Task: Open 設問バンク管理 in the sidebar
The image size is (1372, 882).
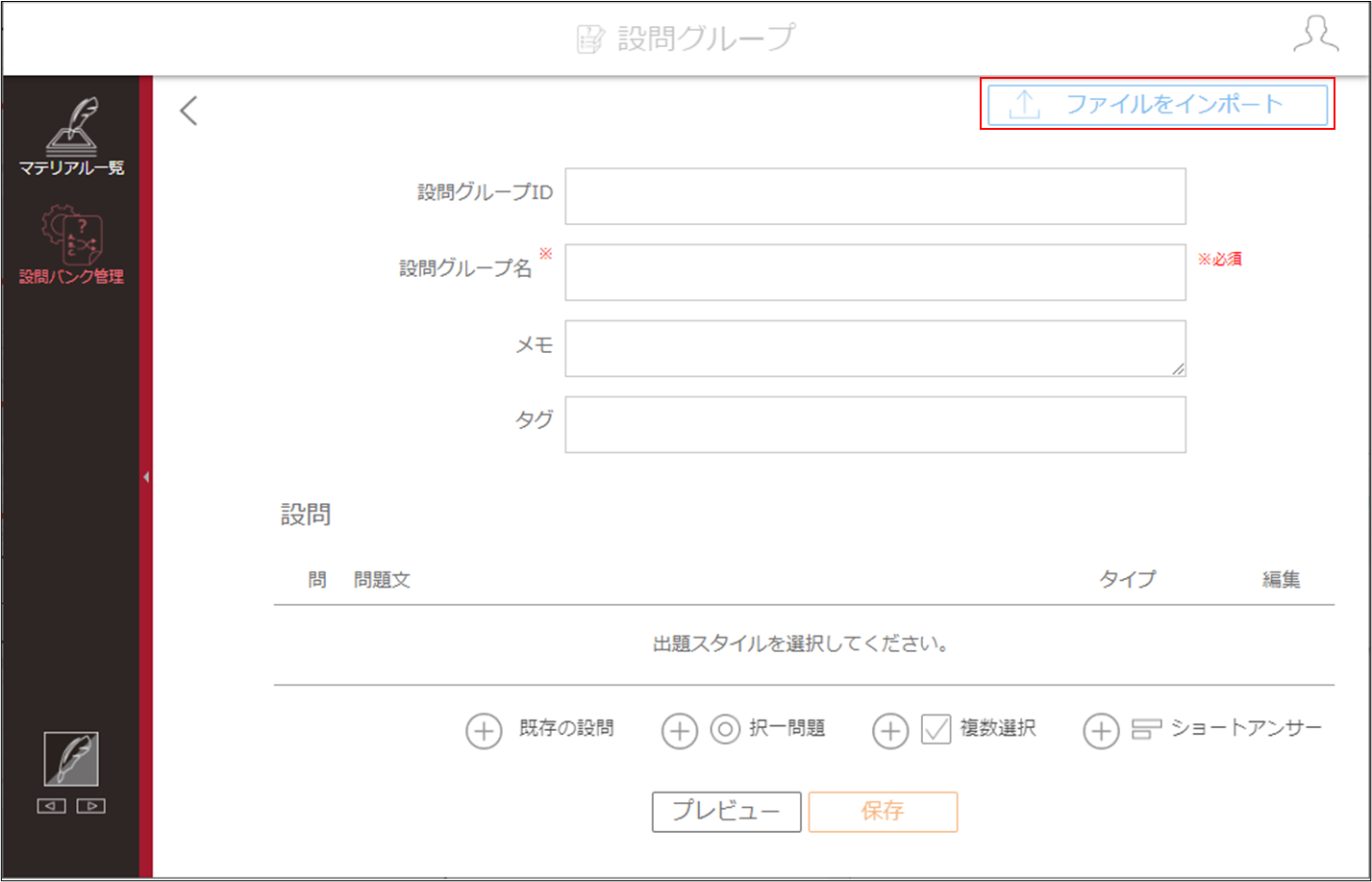Action: click(x=72, y=244)
